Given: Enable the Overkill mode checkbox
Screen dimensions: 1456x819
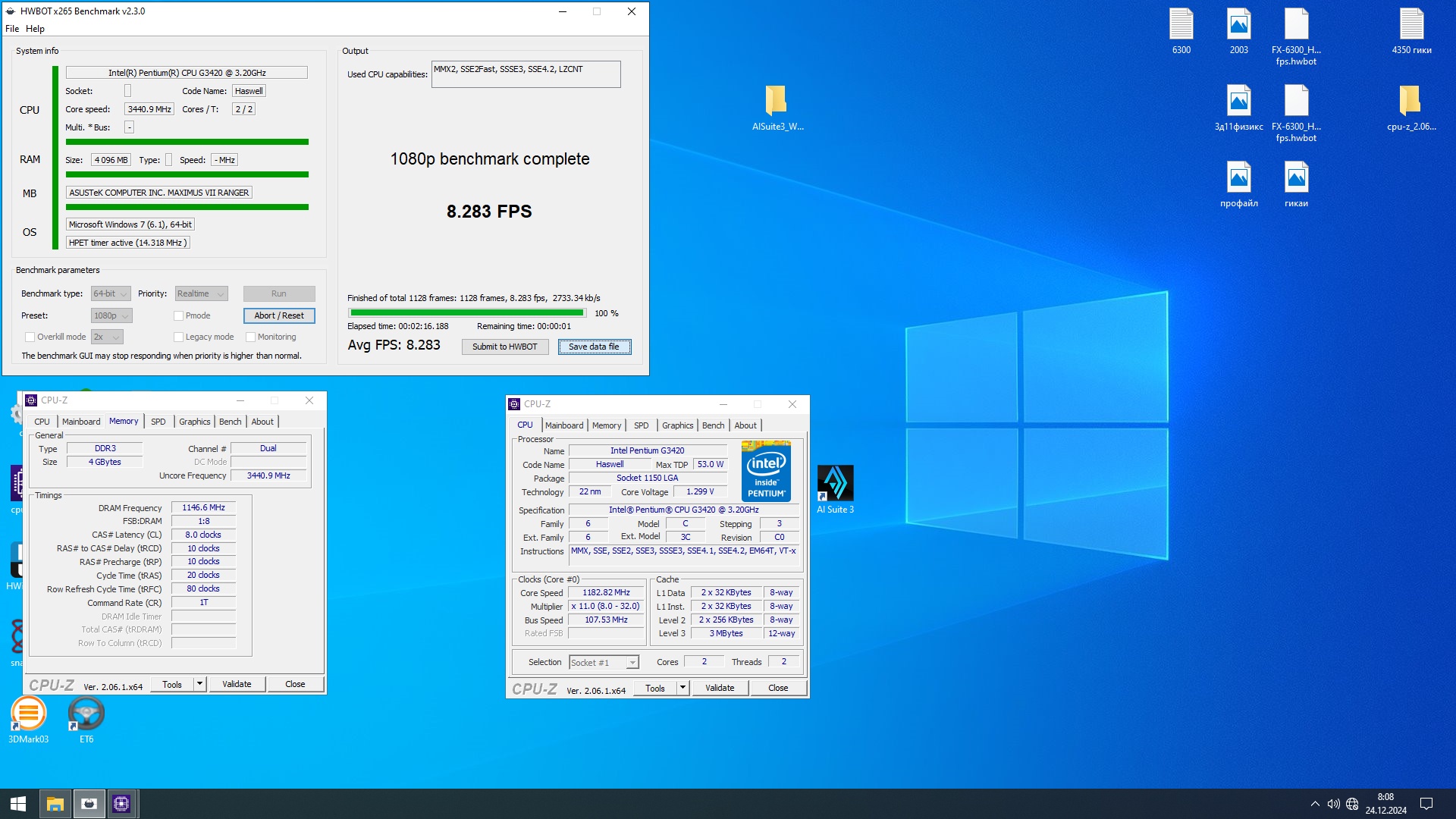Looking at the screenshot, I should pos(30,337).
